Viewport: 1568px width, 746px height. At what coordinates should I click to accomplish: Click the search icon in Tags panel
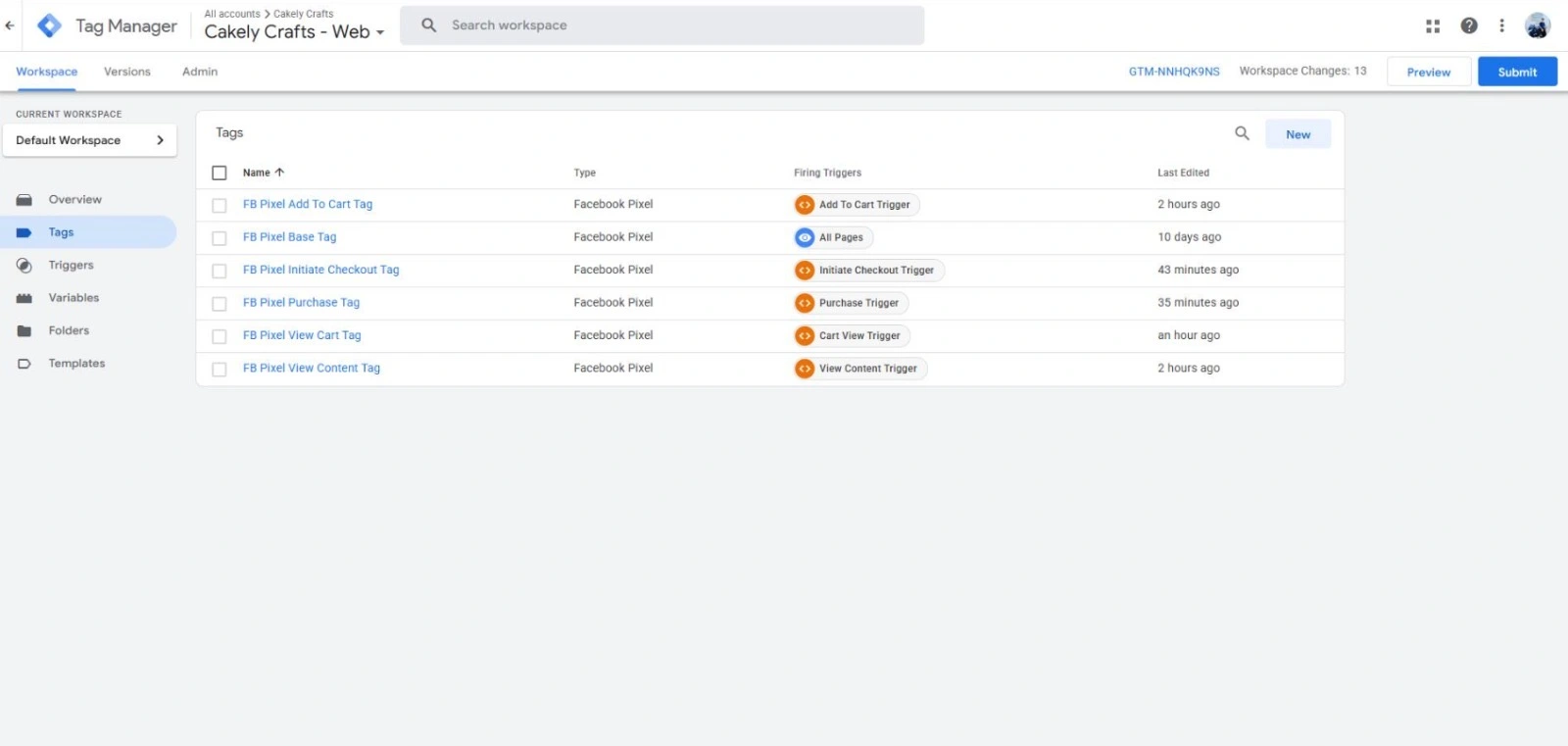(1242, 133)
